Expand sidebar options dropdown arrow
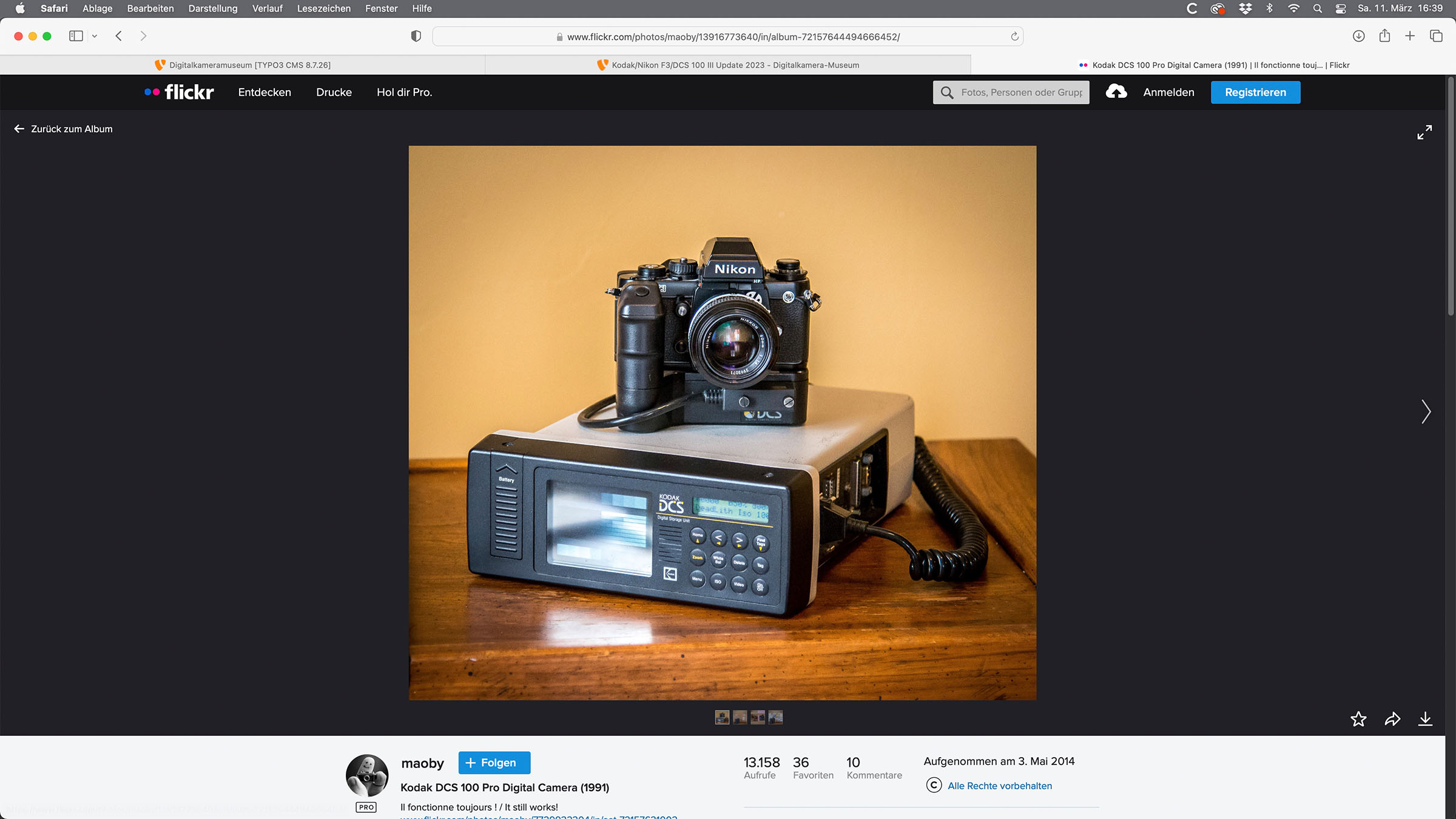This screenshot has width=1456, height=819. coord(94,36)
